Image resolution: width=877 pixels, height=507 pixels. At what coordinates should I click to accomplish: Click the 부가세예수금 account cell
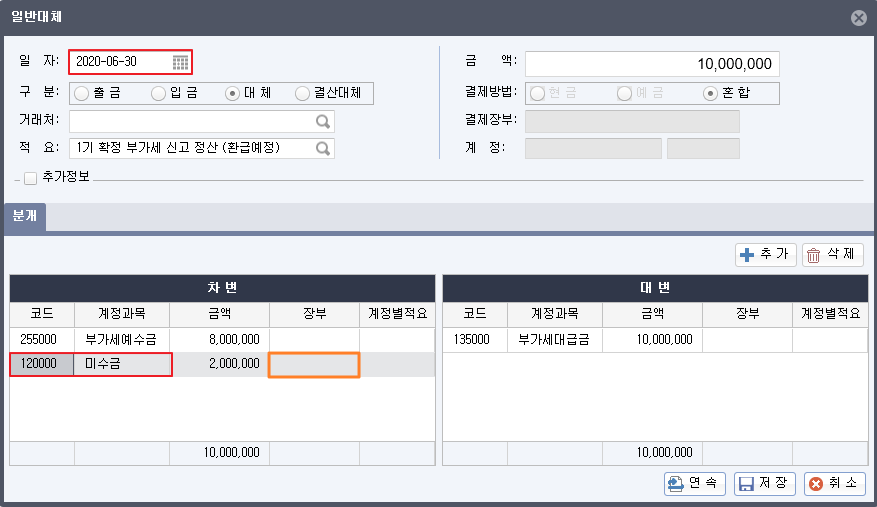click(x=122, y=340)
